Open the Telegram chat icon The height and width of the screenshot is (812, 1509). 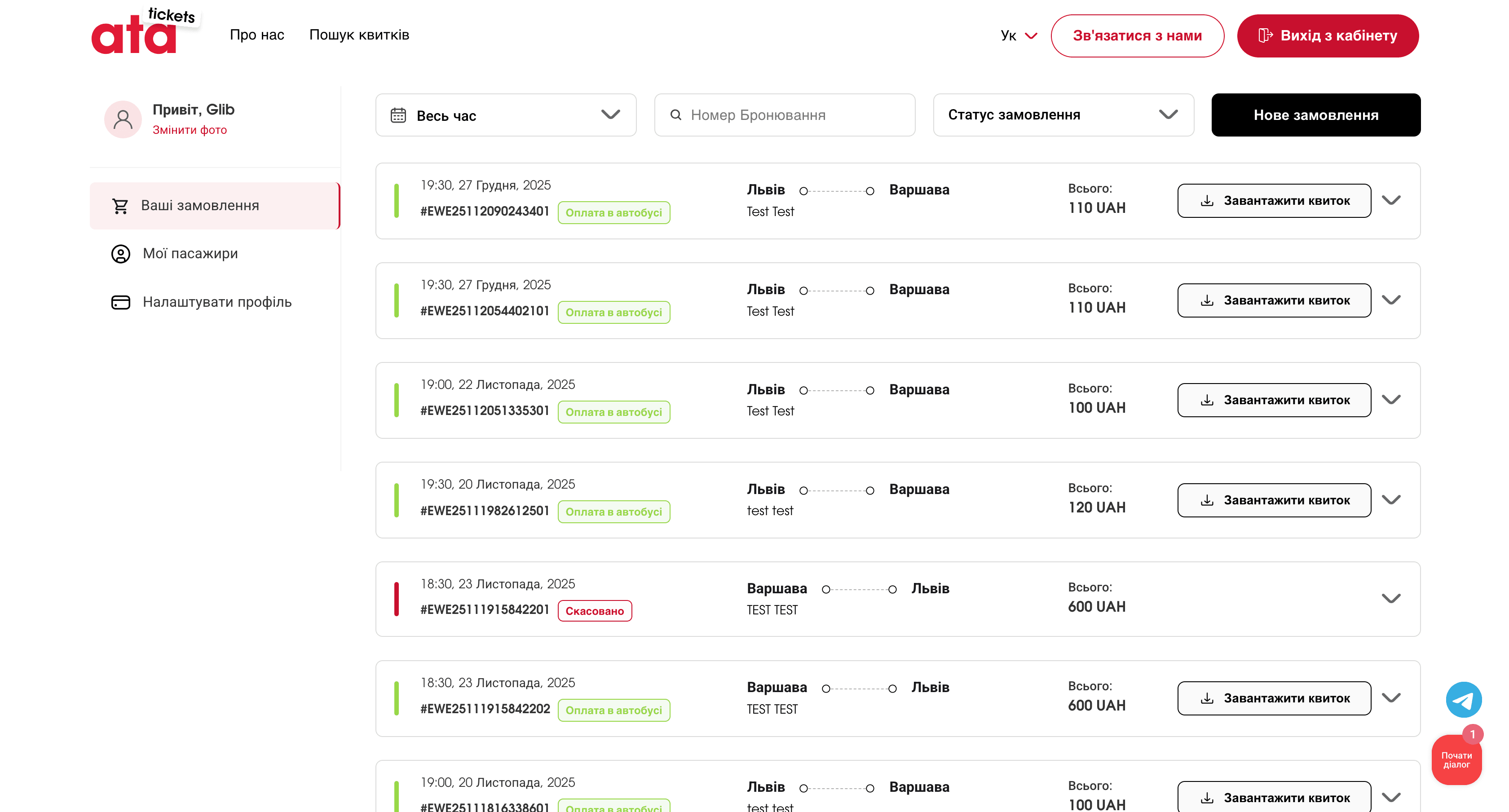pos(1464,699)
